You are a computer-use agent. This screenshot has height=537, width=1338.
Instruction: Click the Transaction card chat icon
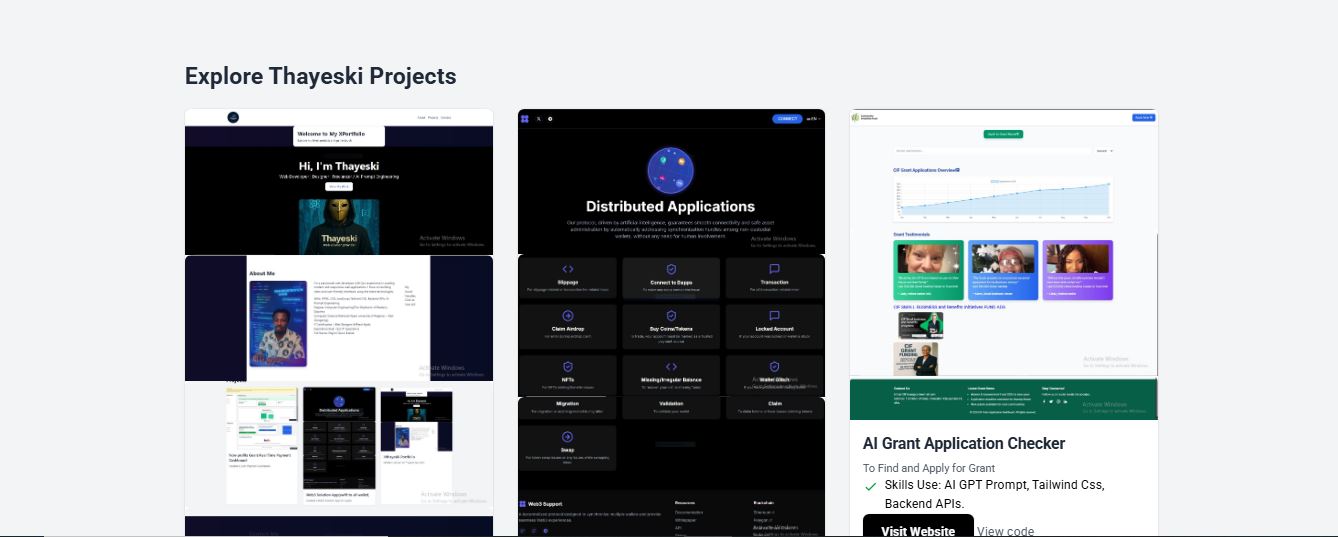click(x=774, y=269)
